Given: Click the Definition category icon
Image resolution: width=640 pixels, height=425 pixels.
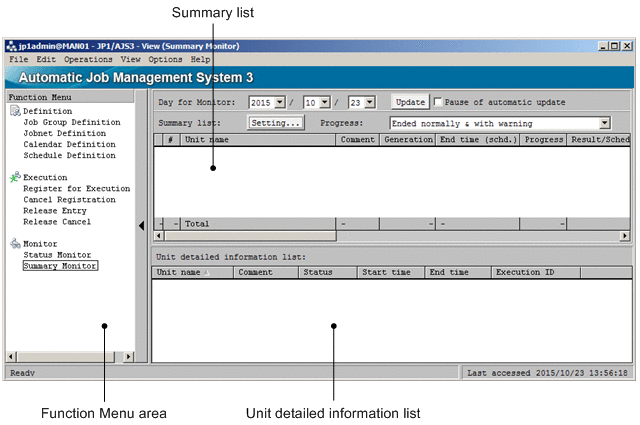Looking at the screenshot, I should (x=14, y=111).
